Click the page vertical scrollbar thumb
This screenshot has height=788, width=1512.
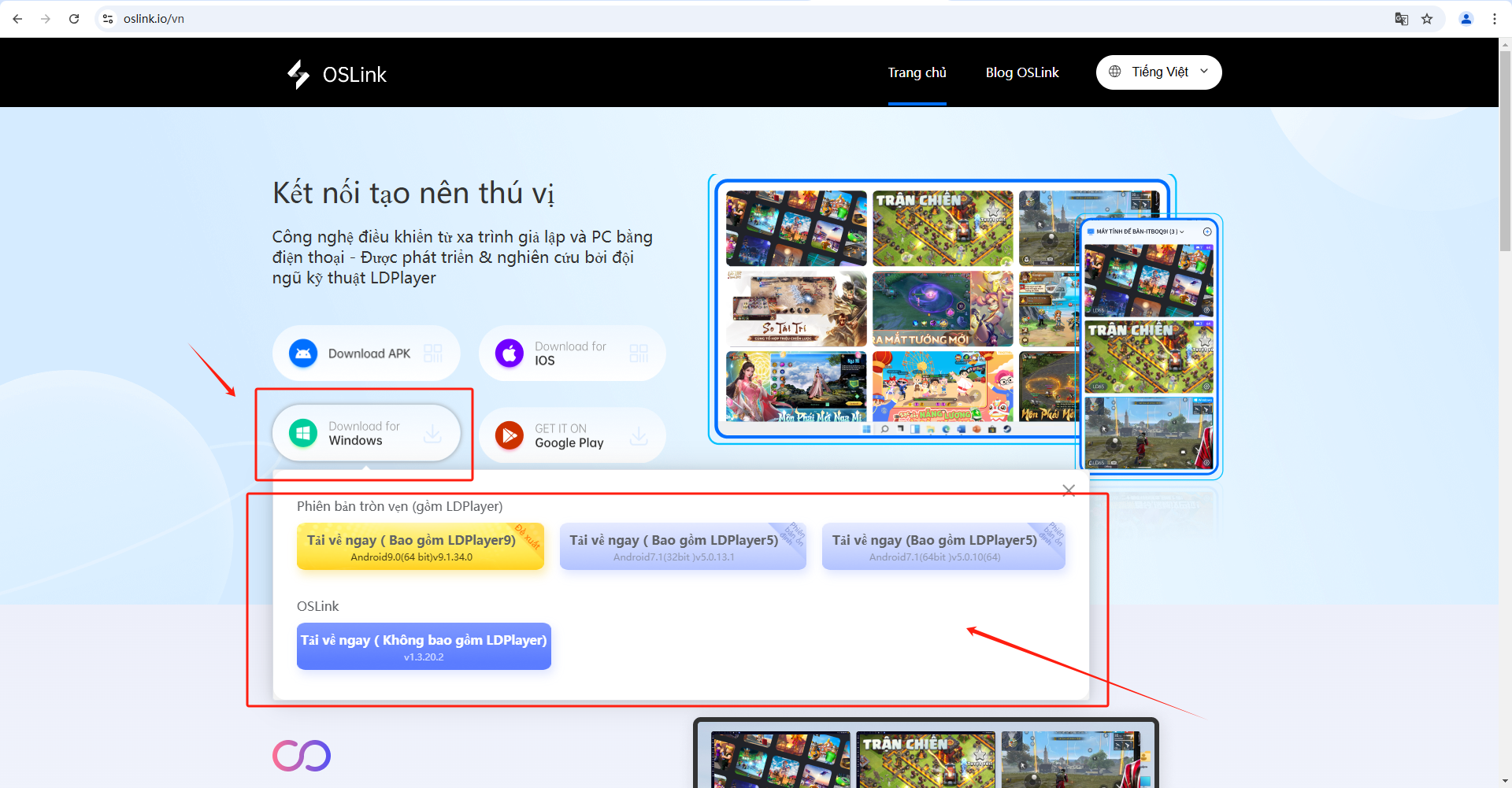coord(1505,150)
